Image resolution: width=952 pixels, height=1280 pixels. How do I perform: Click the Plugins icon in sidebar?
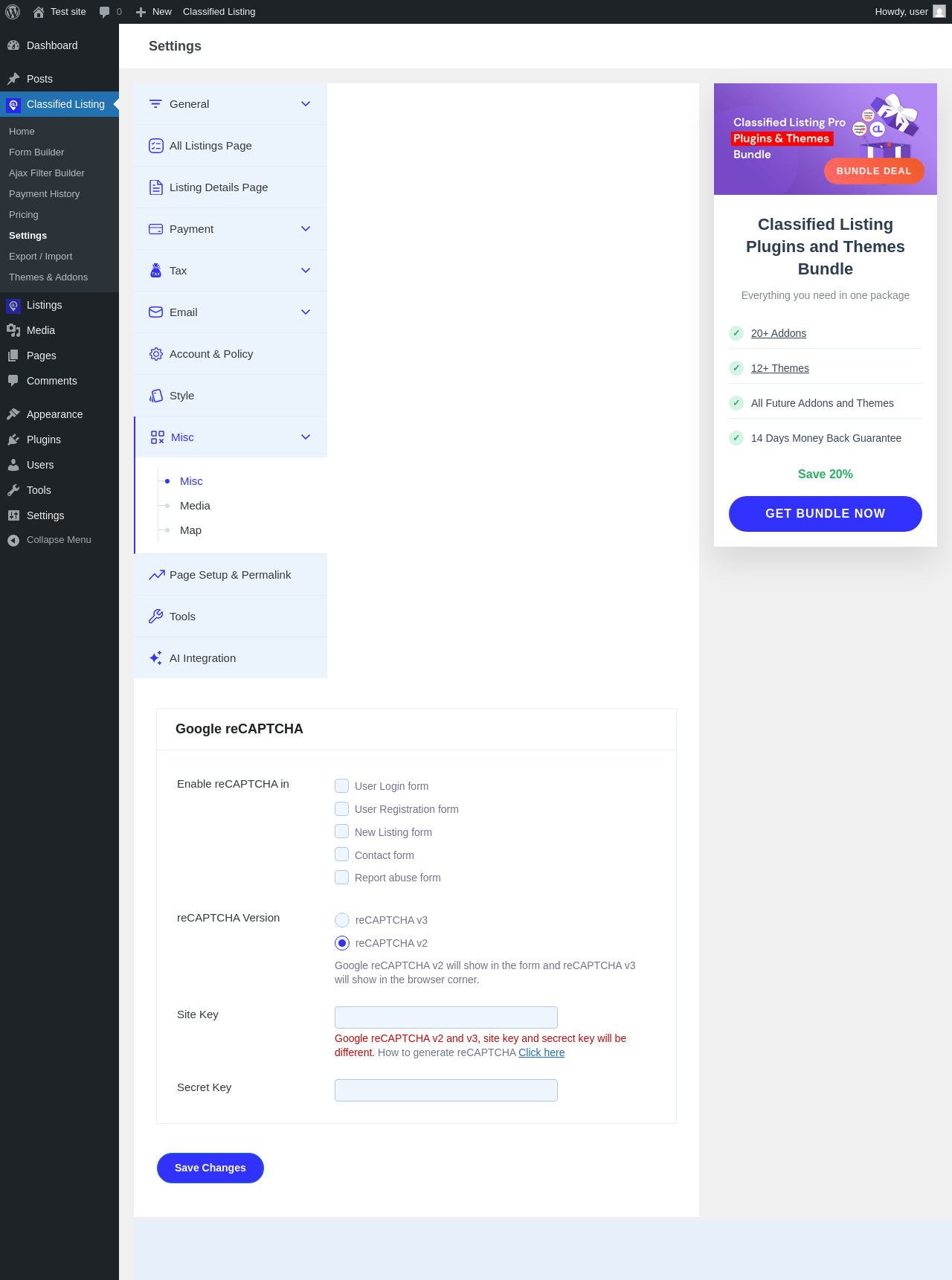click(13, 440)
